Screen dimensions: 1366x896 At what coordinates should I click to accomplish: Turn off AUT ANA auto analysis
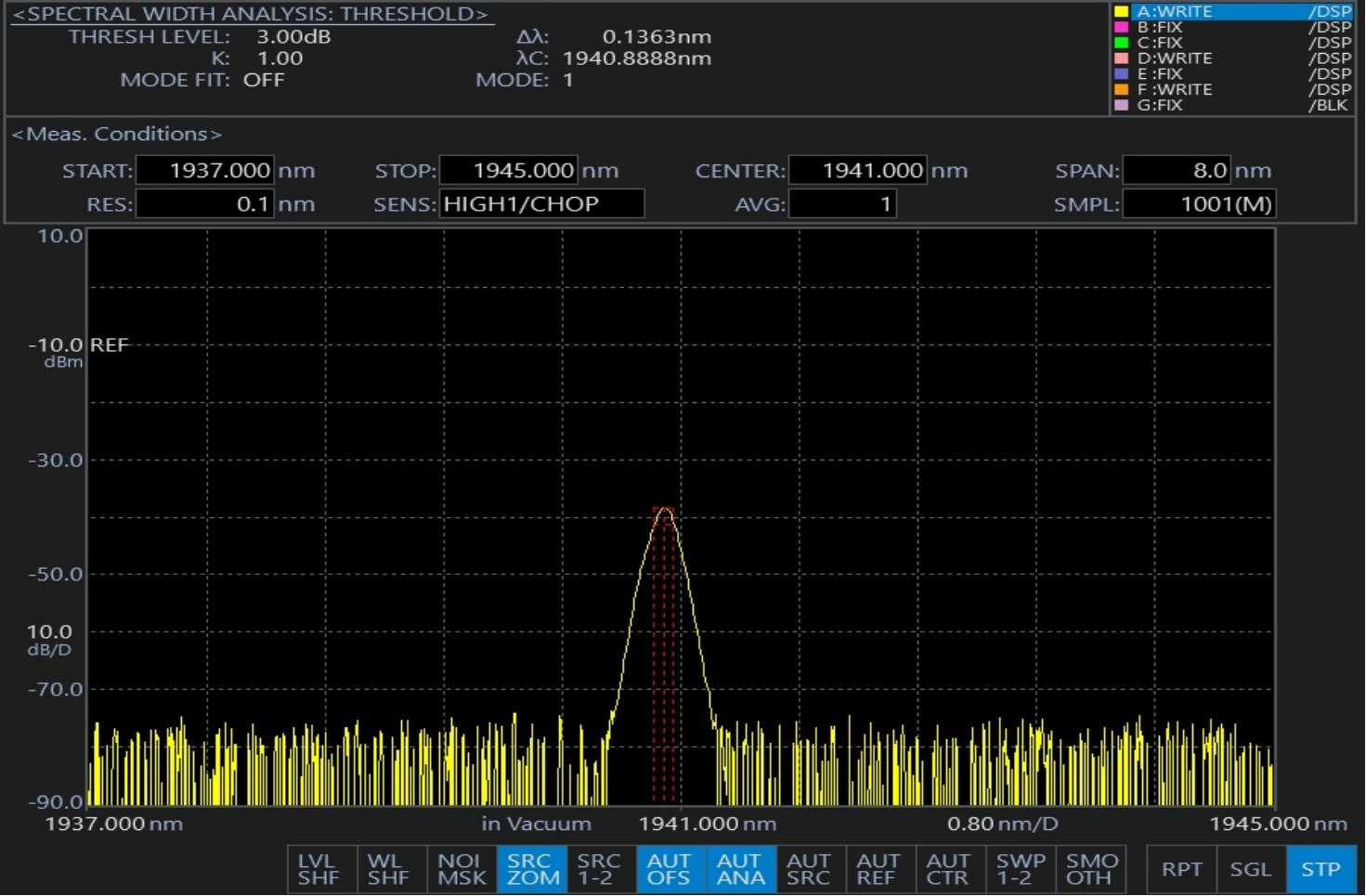(740, 869)
